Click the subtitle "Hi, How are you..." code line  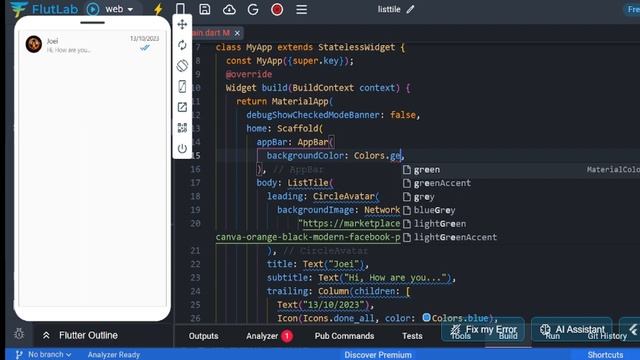[361, 278]
